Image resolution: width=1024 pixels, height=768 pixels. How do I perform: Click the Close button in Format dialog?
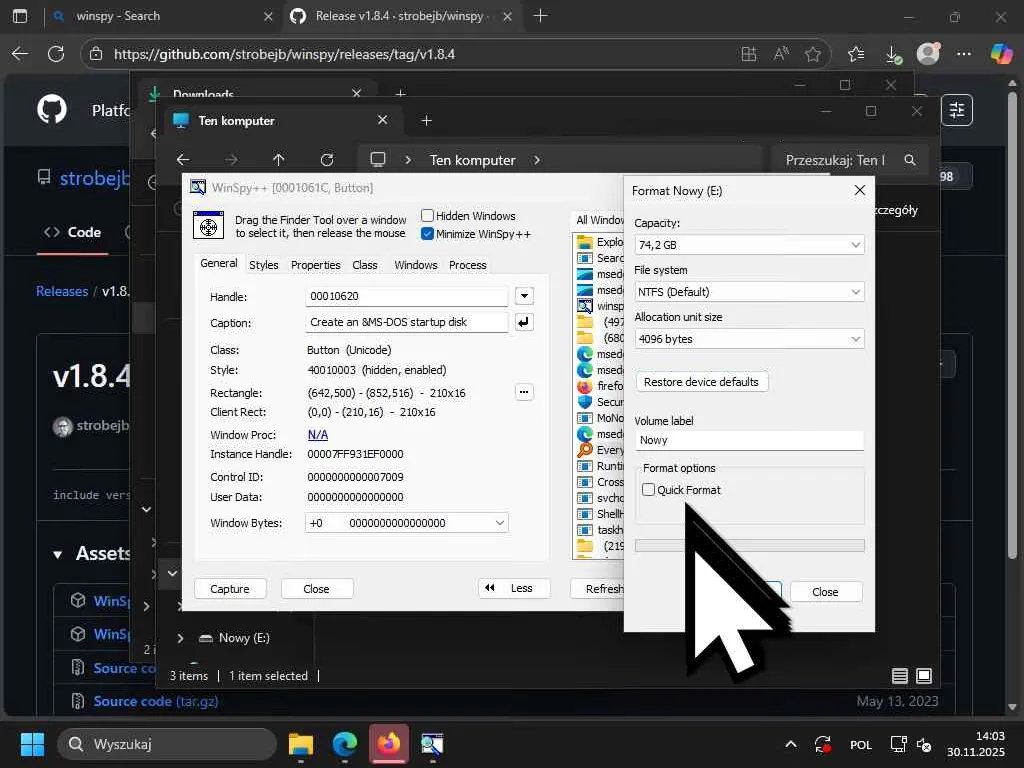825,592
